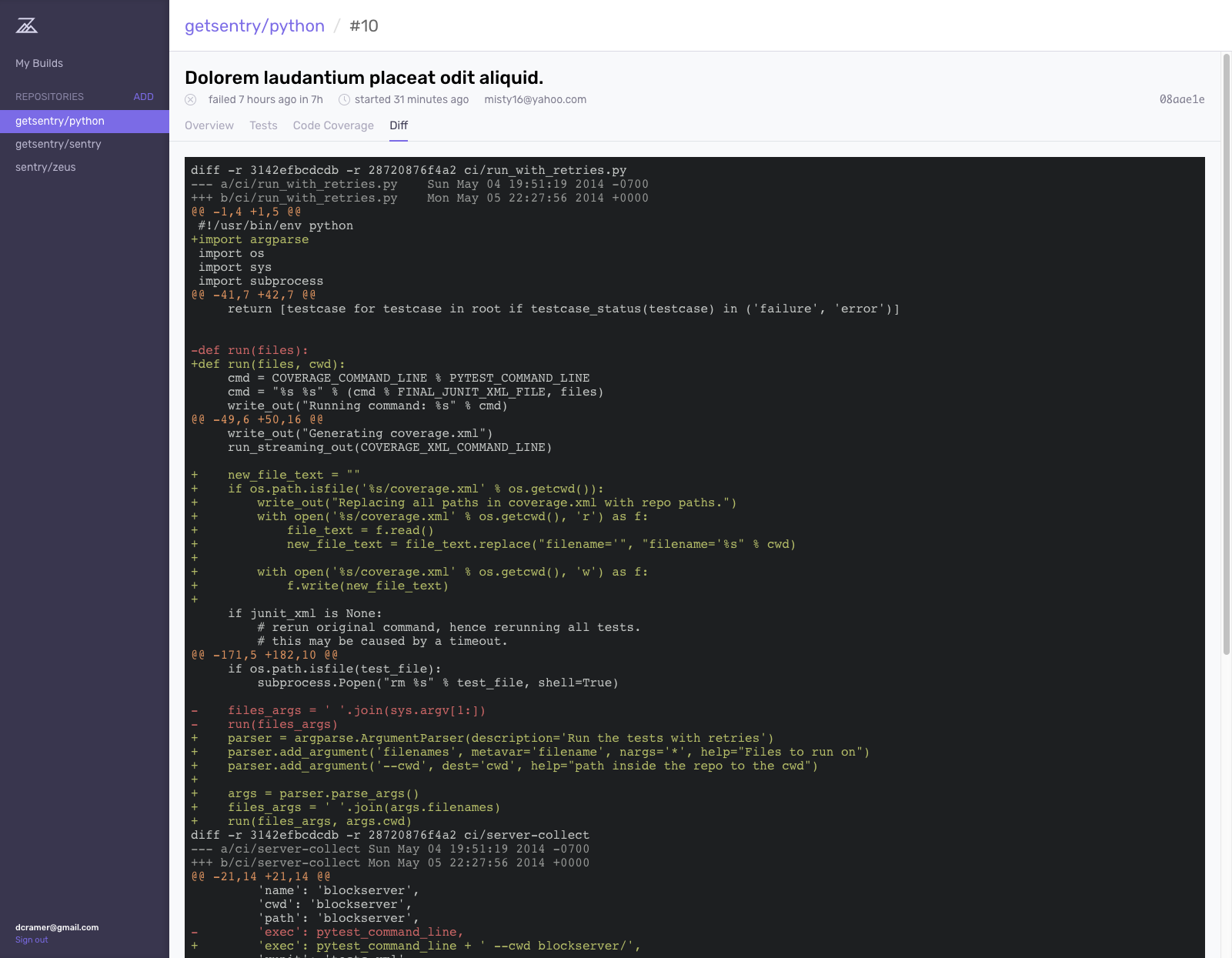Click the clock icon beside started time
This screenshot has width=1232, height=958.
point(344,100)
